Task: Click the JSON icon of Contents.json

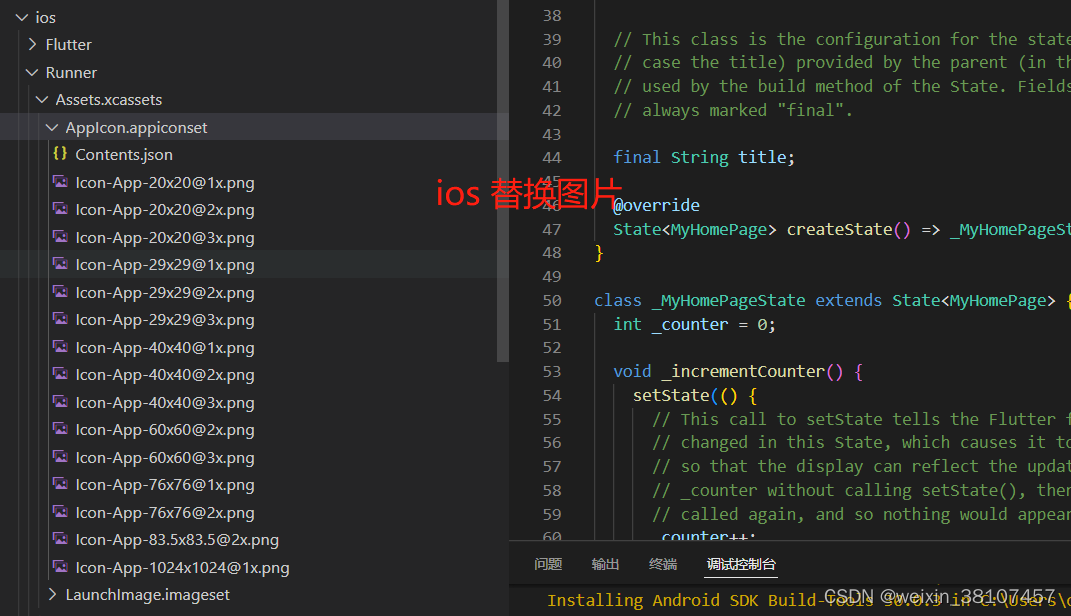Action: [x=60, y=154]
